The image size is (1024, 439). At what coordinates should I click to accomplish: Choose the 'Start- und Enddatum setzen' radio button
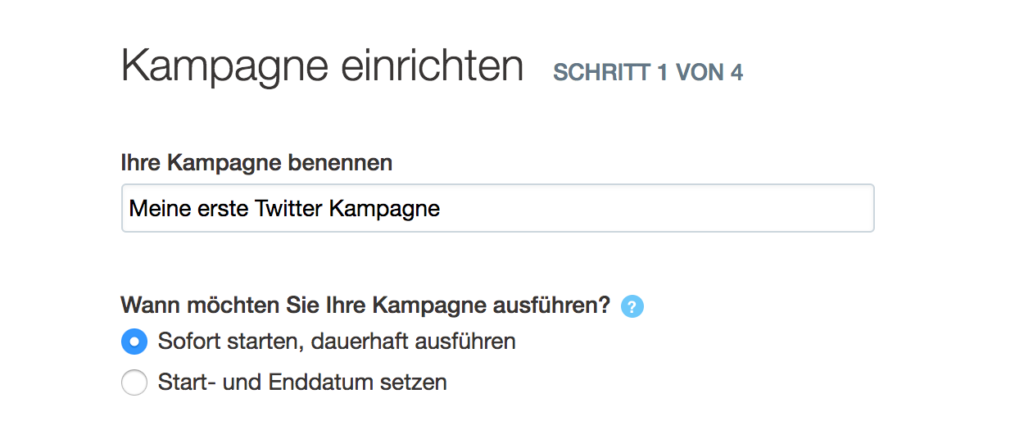pos(135,382)
